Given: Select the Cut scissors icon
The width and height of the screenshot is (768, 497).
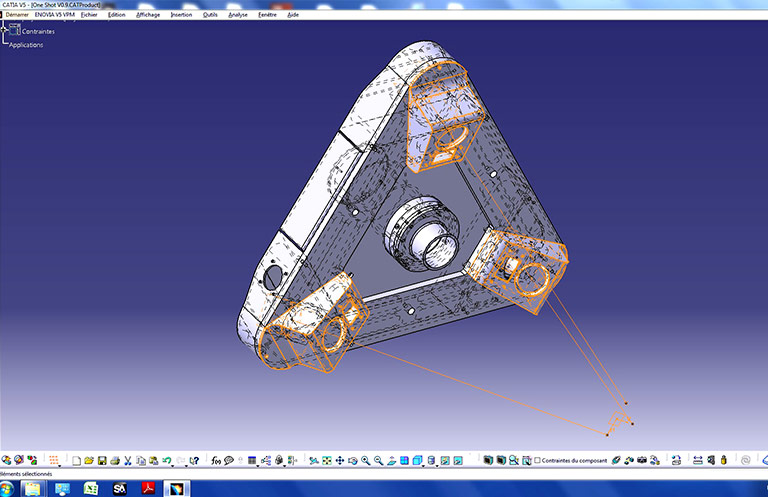Looking at the screenshot, I should [x=128, y=460].
